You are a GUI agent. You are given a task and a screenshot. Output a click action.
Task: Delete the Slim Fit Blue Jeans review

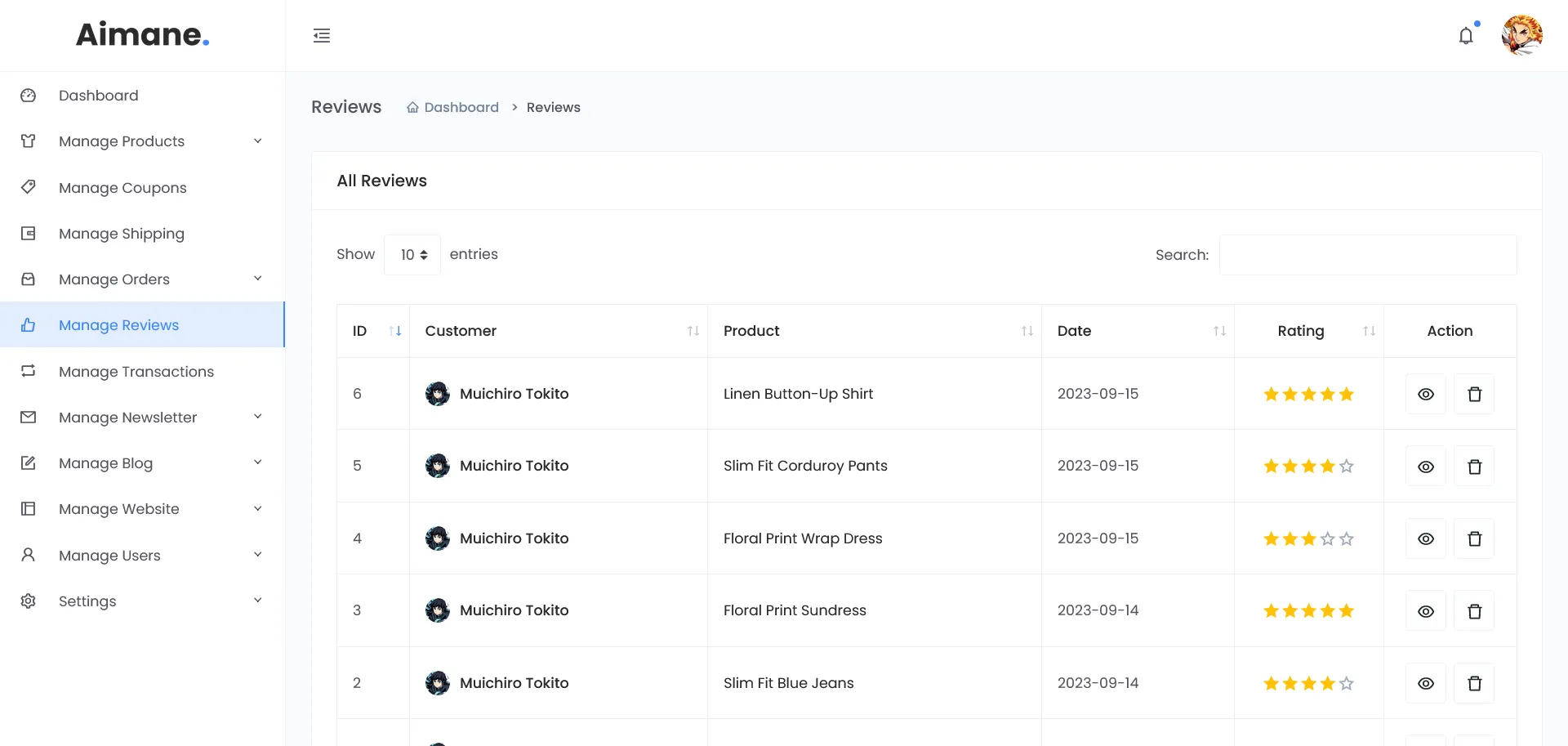click(x=1474, y=683)
